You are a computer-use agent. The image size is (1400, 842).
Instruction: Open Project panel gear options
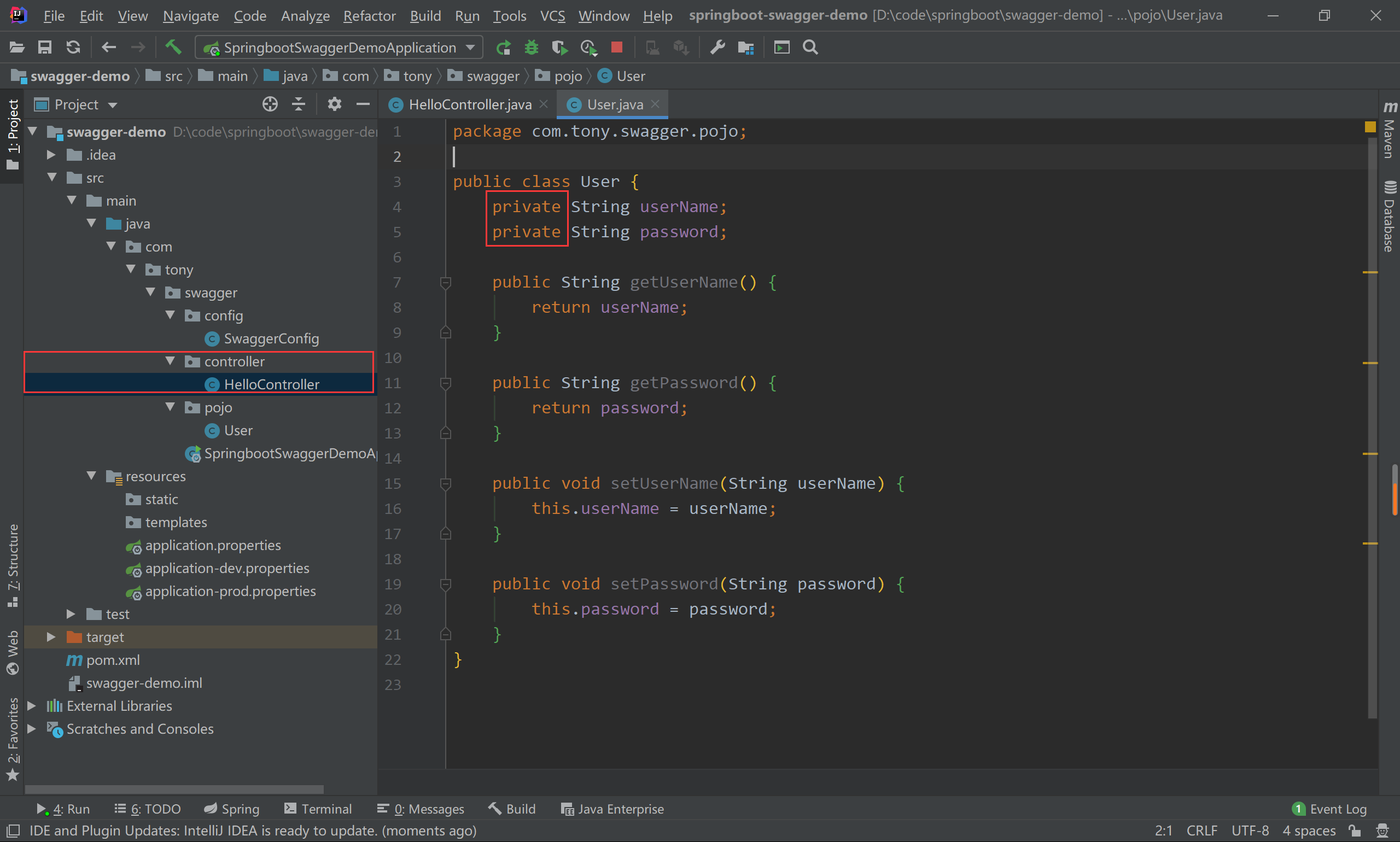334,104
